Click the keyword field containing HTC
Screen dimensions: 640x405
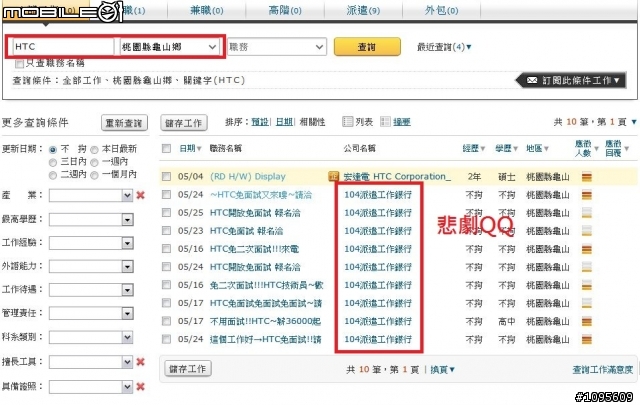[63, 47]
